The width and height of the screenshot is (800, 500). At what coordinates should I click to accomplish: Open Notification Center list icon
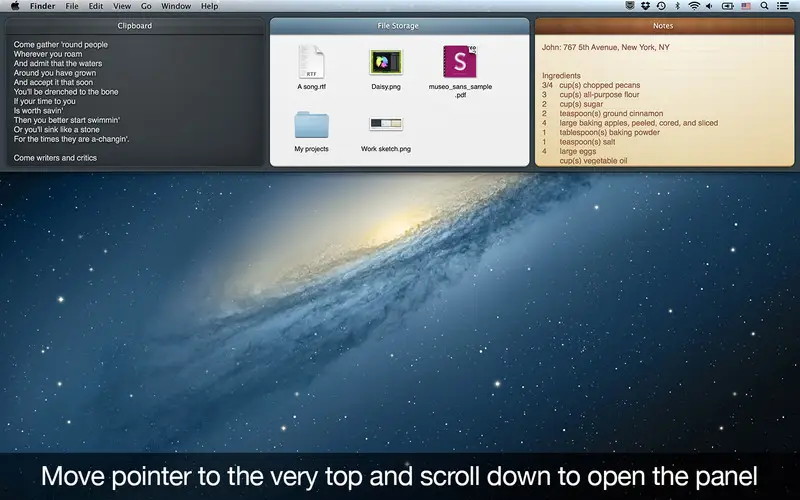(783, 6)
